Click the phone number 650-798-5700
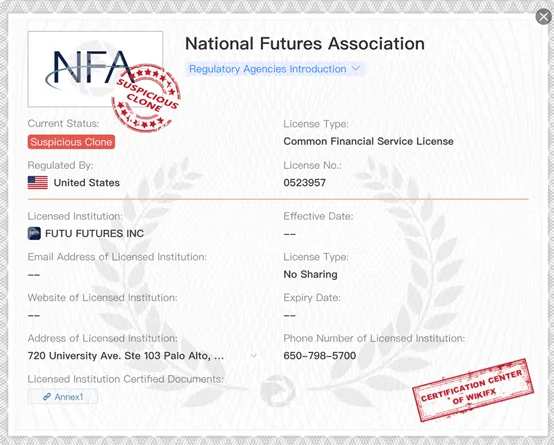 (x=320, y=356)
